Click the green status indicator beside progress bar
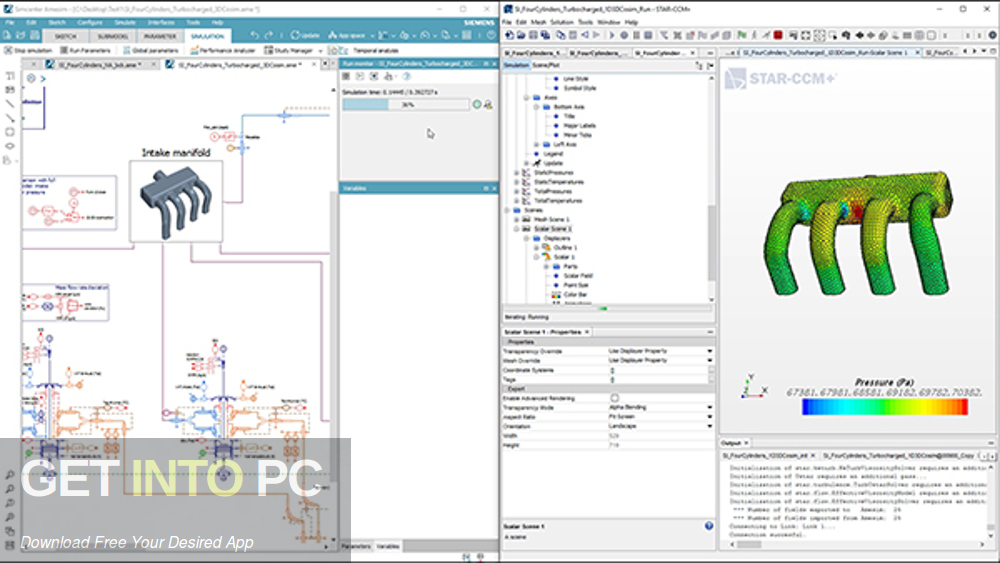1000x563 pixels. pos(476,105)
